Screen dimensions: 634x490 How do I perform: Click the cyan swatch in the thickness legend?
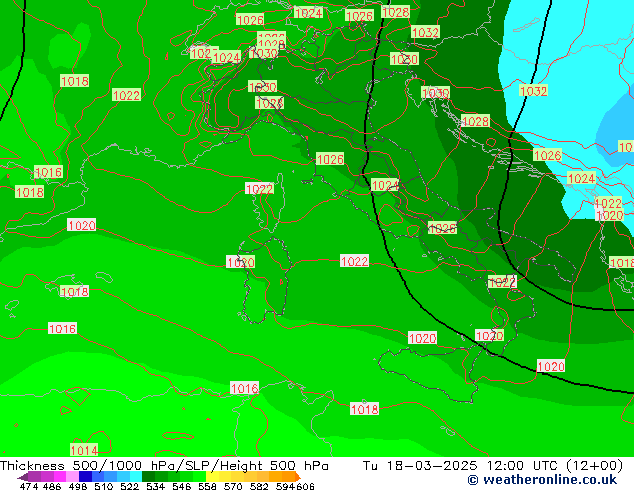pos(136,477)
